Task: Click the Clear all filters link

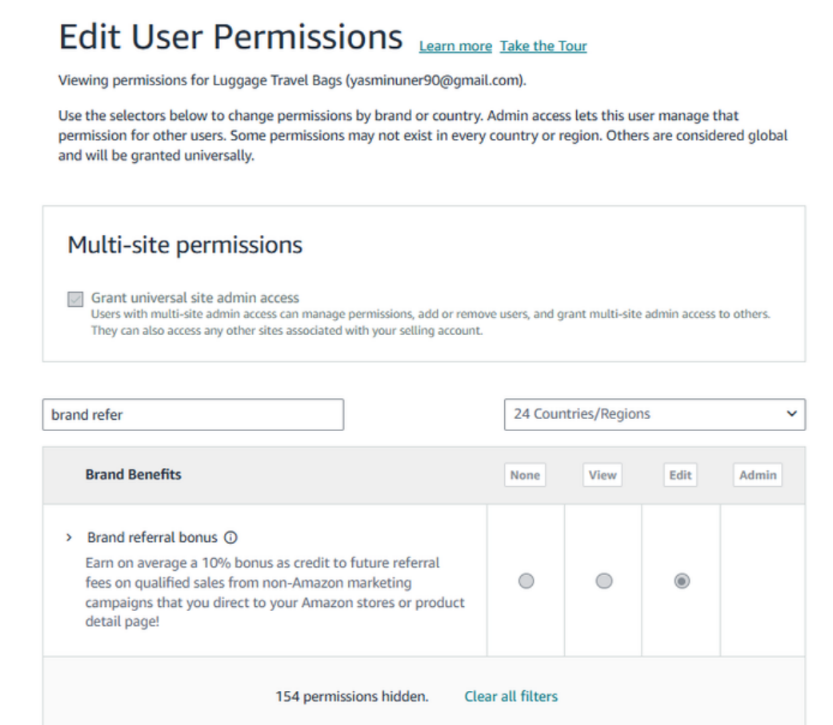Action: click(x=511, y=696)
